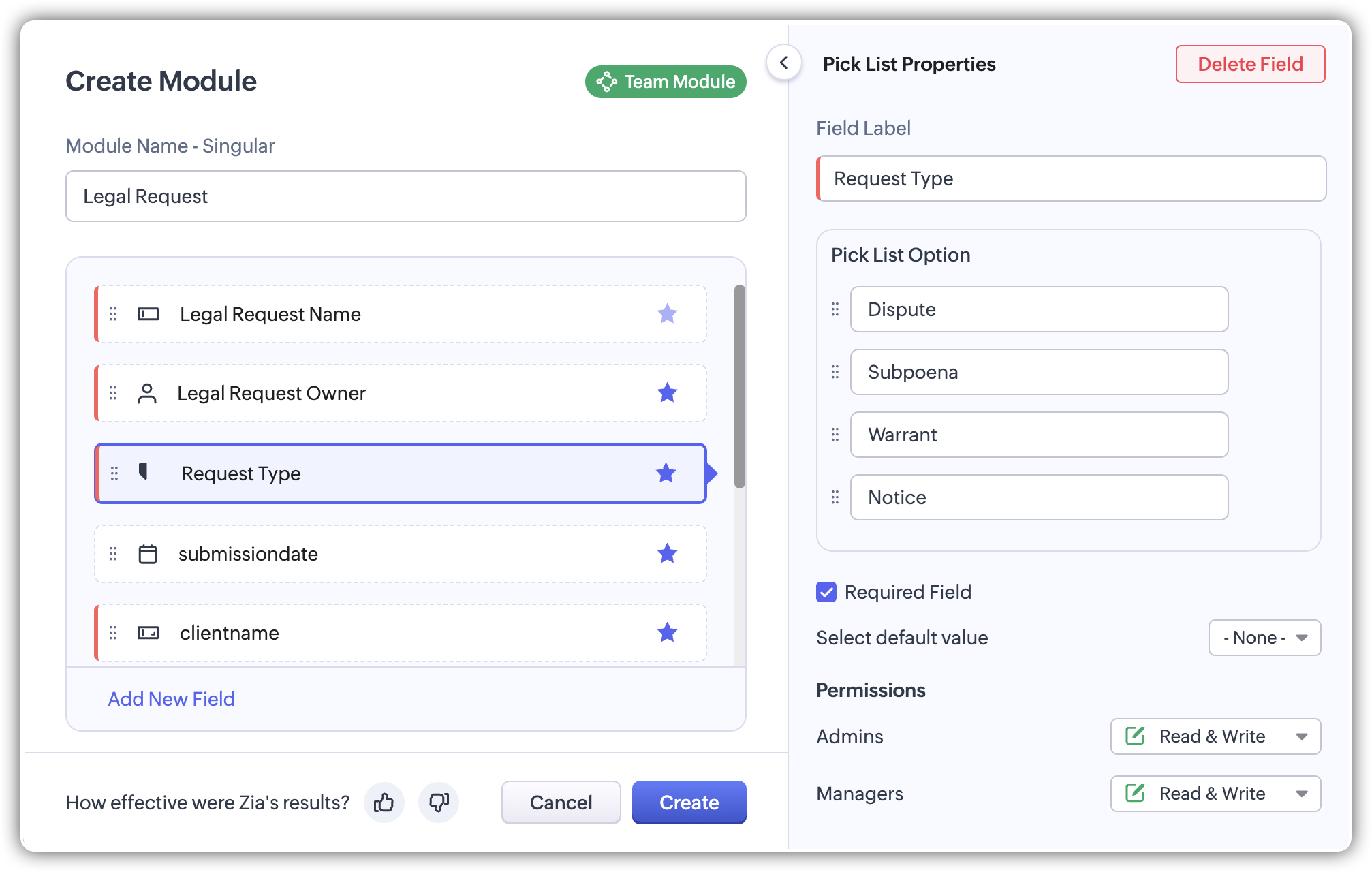Click the Add New Field link
Image resolution: width=1372 pixels, height=872 pixels.
tap(172, 699)
